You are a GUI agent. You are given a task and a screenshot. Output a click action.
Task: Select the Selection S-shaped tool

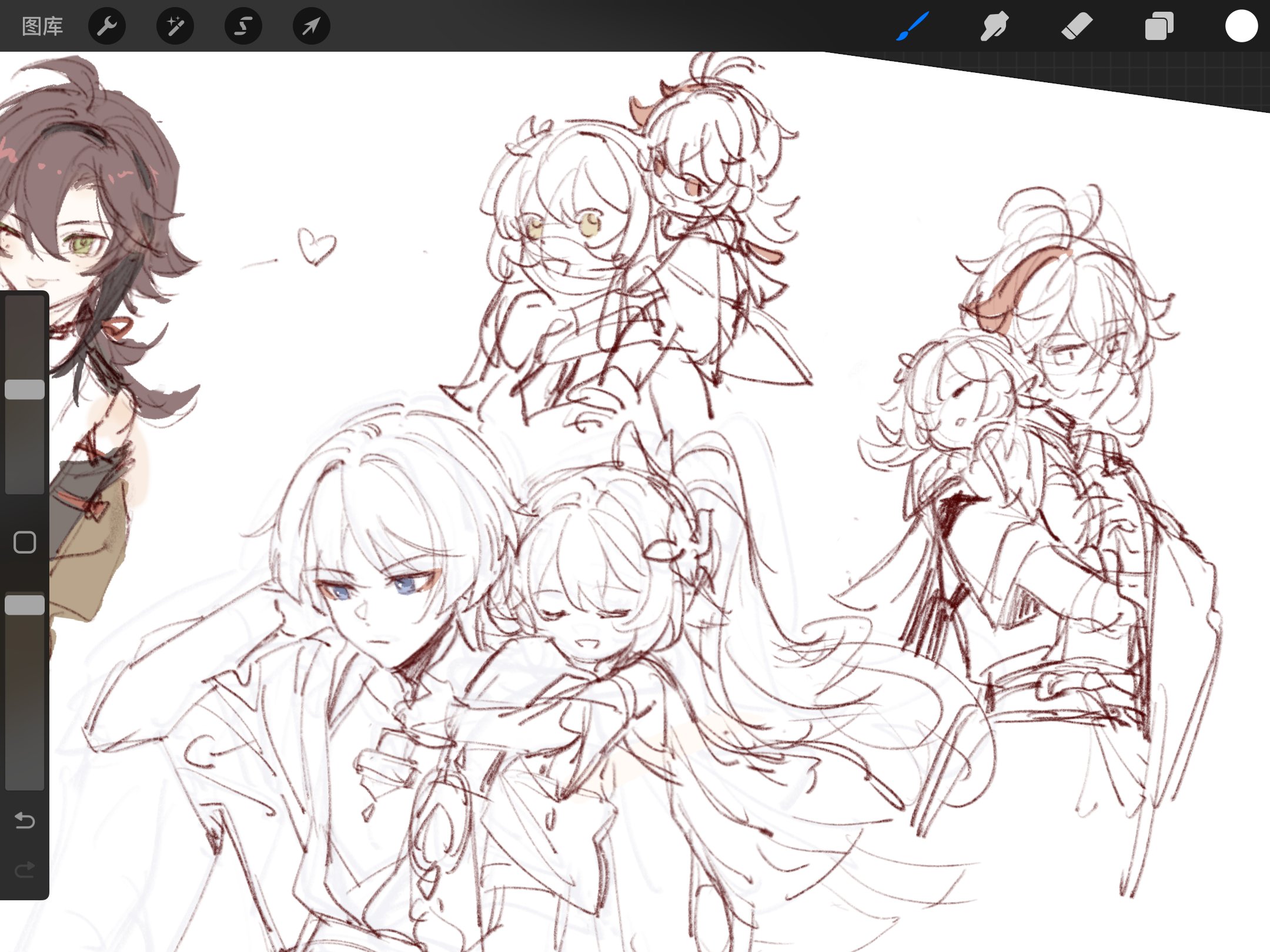[x=243, y=26]
